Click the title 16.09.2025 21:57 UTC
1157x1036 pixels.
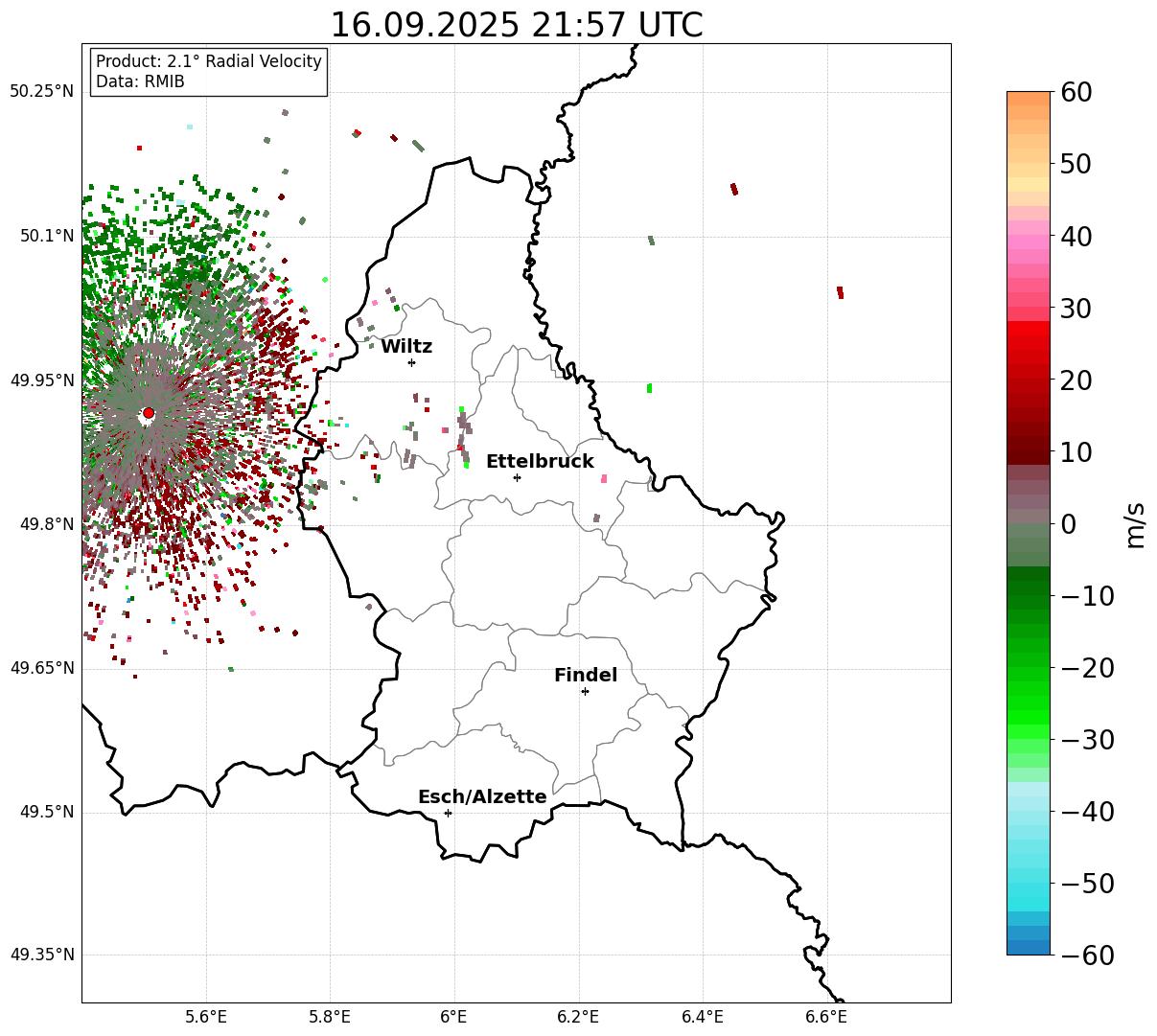click(x=516, y=25)
